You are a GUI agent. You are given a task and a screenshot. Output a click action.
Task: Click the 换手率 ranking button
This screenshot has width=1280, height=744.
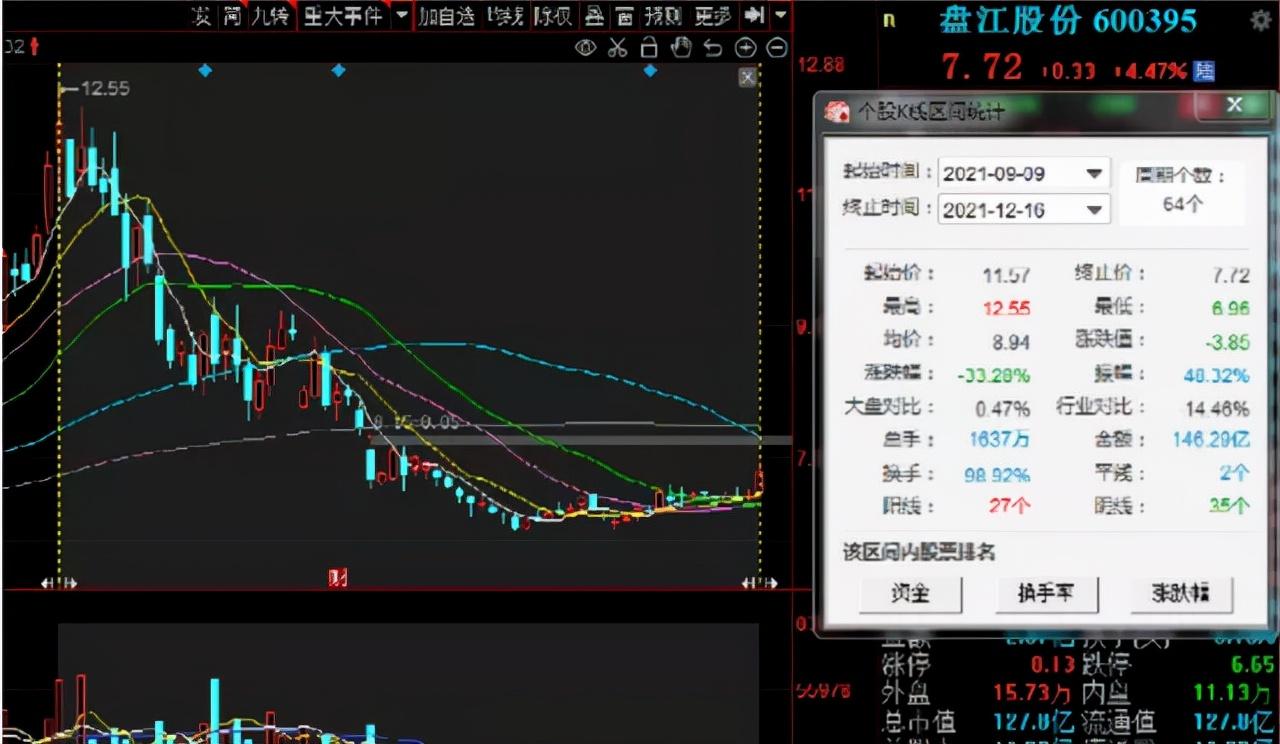pos(1045,594)
